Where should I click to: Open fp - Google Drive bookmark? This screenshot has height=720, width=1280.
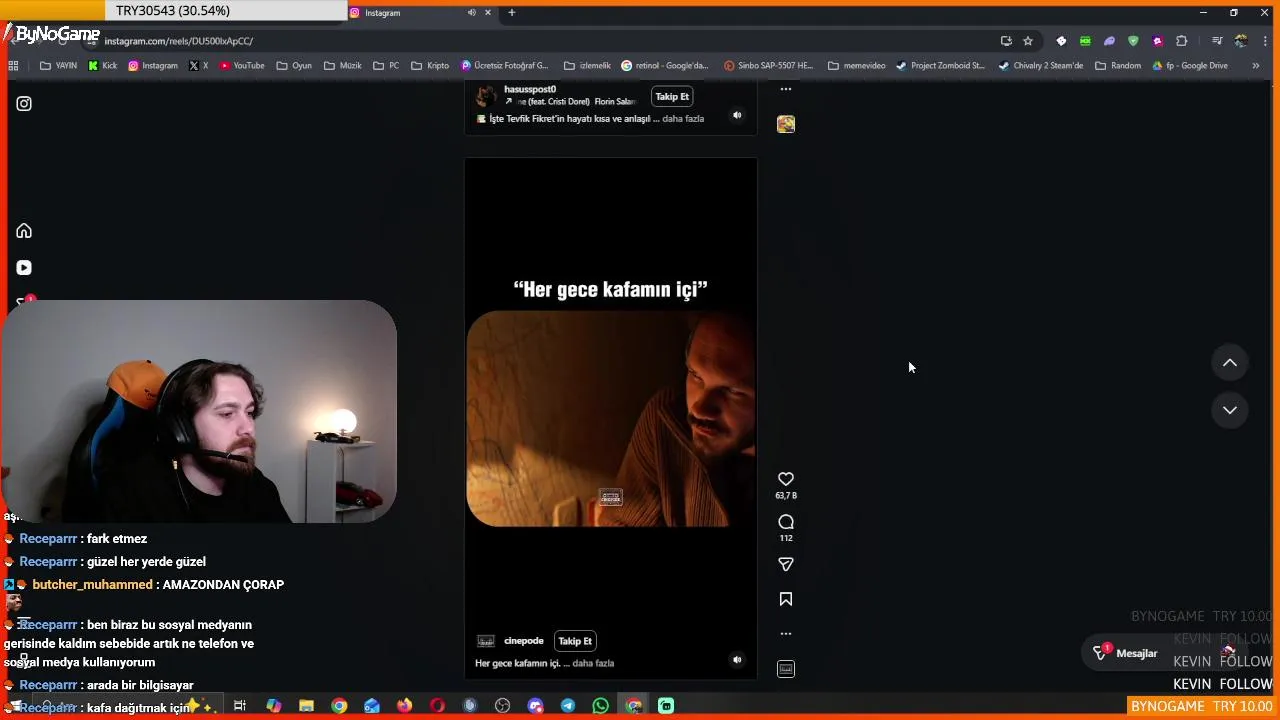click(x=1189, y=66)
